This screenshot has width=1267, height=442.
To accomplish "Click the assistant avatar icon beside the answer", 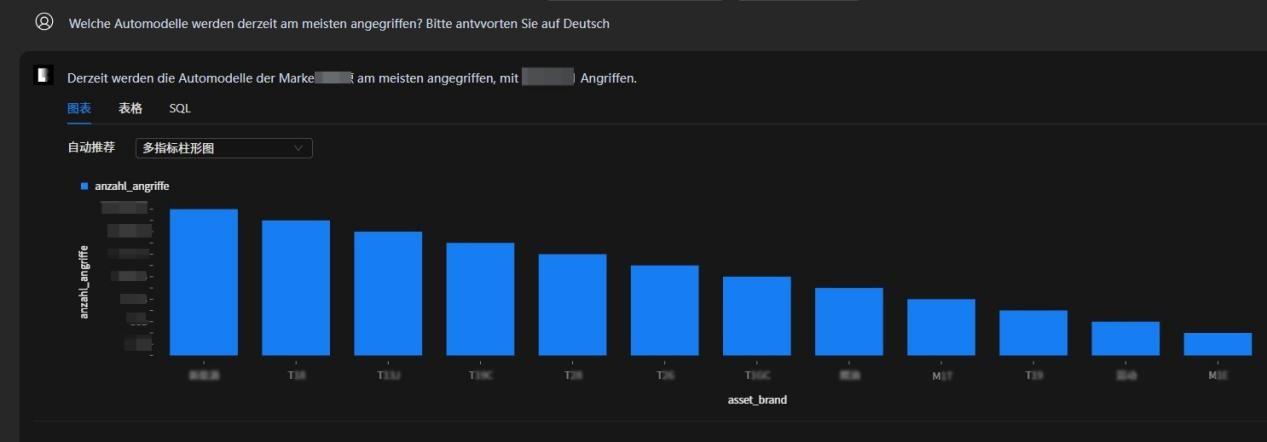I will 43,76.
